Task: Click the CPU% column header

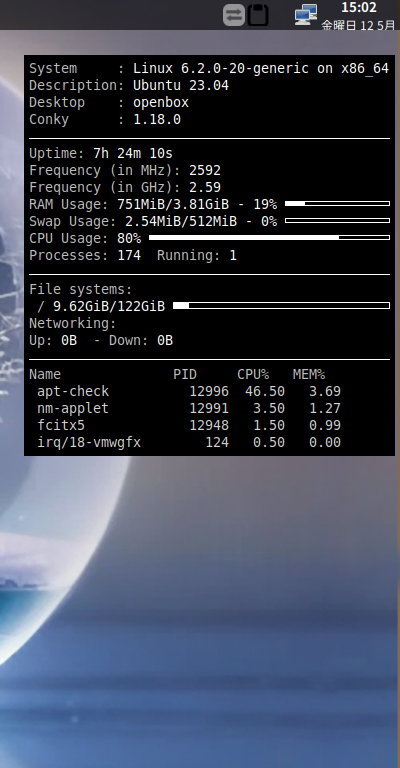Action: click(x=253, y=375)
